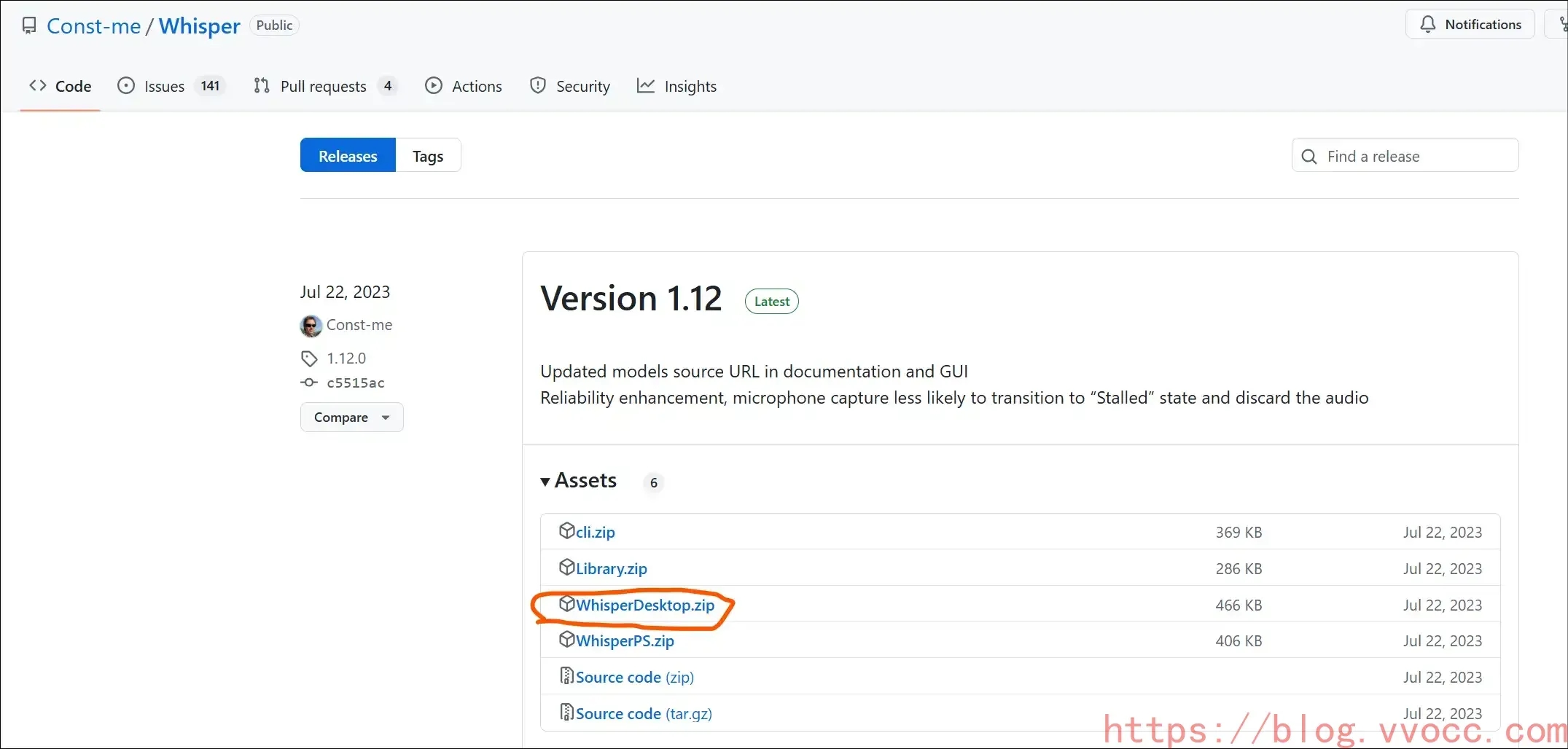The image size is (1568, 749).
Task: Click the Library.zip package icon
Action: click(566, 568)
